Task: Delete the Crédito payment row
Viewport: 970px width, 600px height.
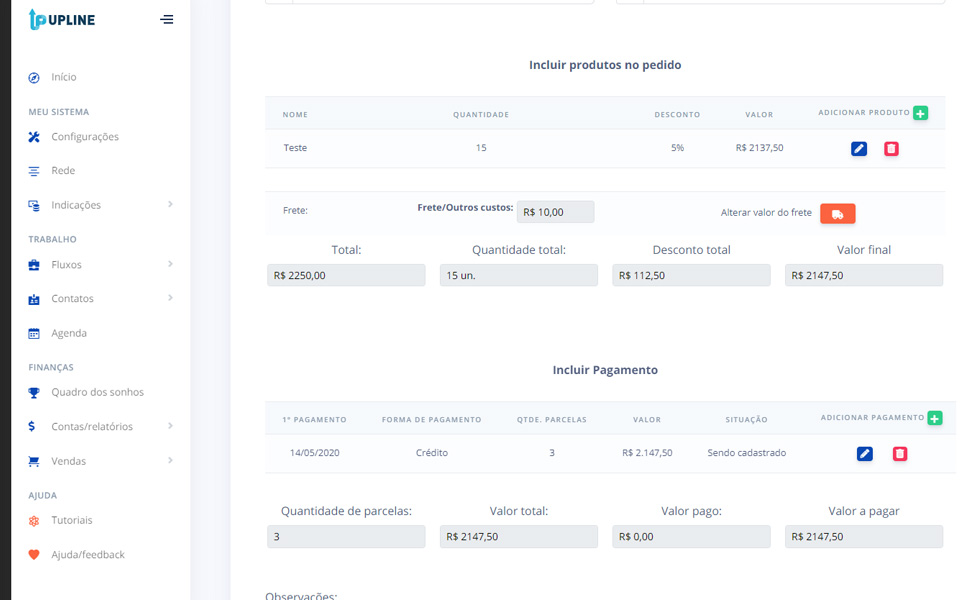Action: pyautogui.click(x=899, y=454)
